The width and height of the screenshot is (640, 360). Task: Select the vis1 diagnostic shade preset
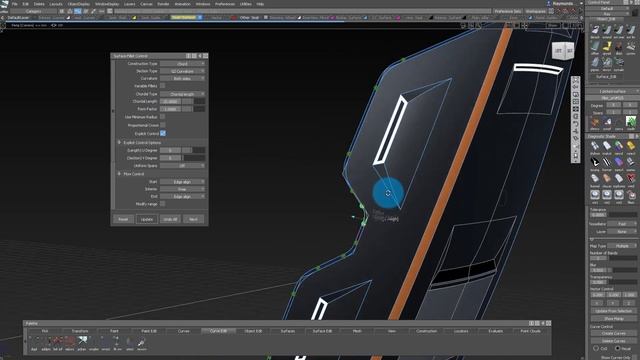(595, 196)
